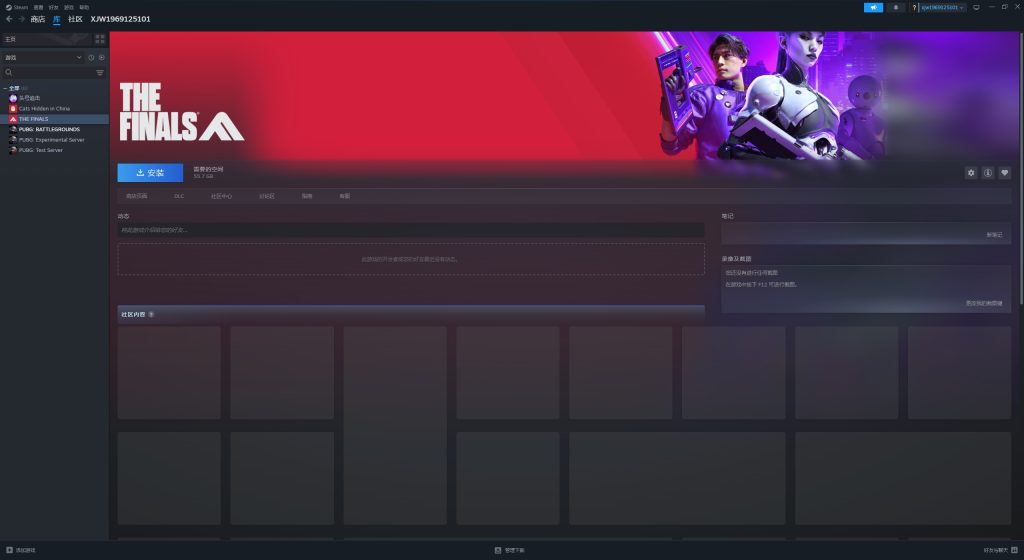The height and width of the screenshot is (560, 1024).
Task: Open the 指南 guides link
Action: pyautogui.click(x=307, y=196)
